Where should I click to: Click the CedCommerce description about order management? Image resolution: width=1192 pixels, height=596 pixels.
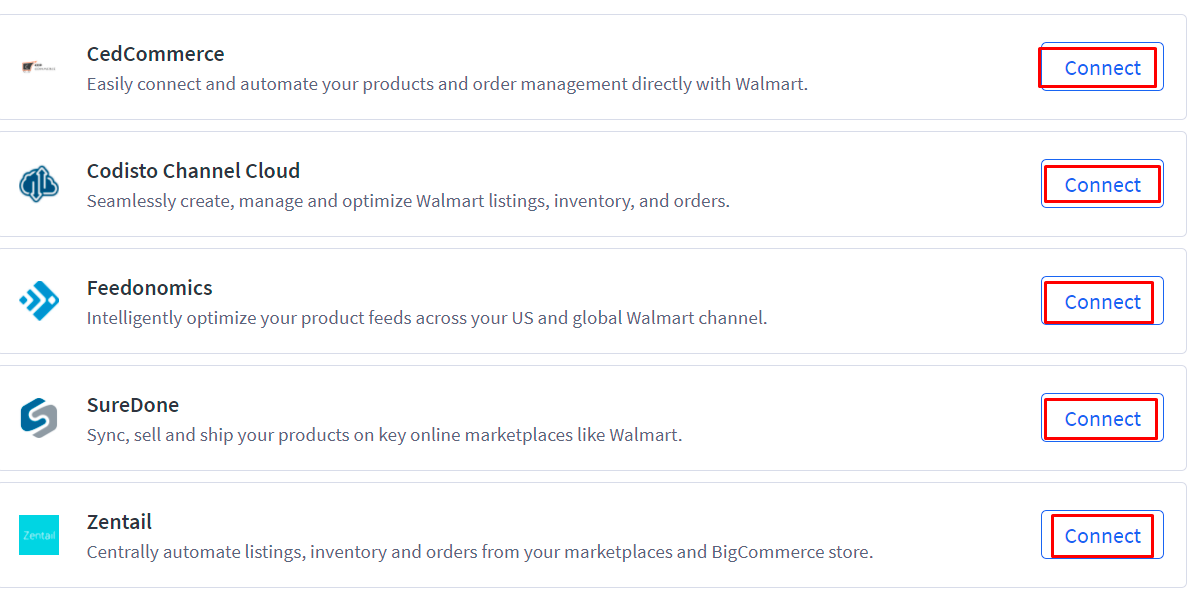447,84
